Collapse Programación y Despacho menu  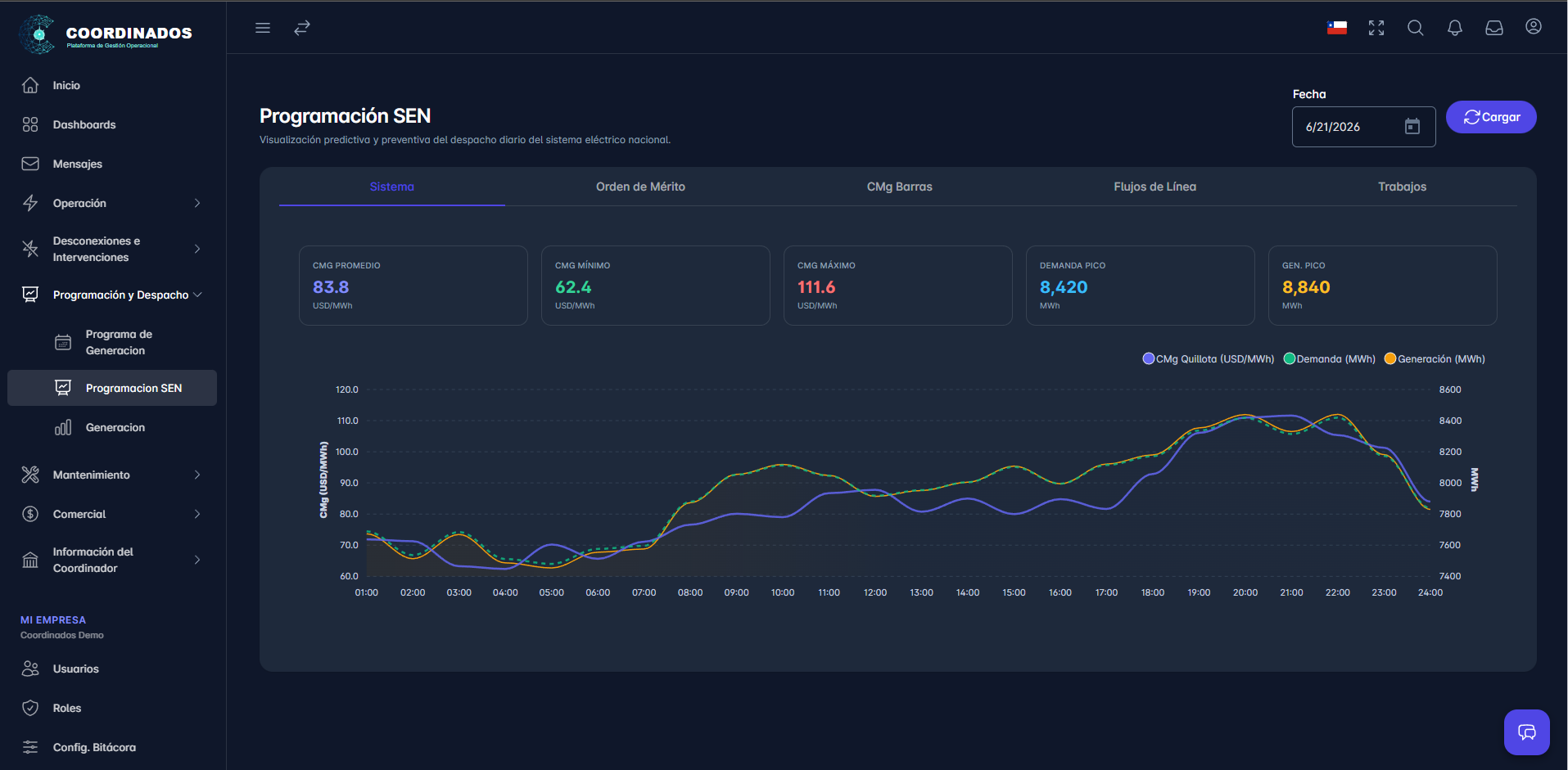112,295
